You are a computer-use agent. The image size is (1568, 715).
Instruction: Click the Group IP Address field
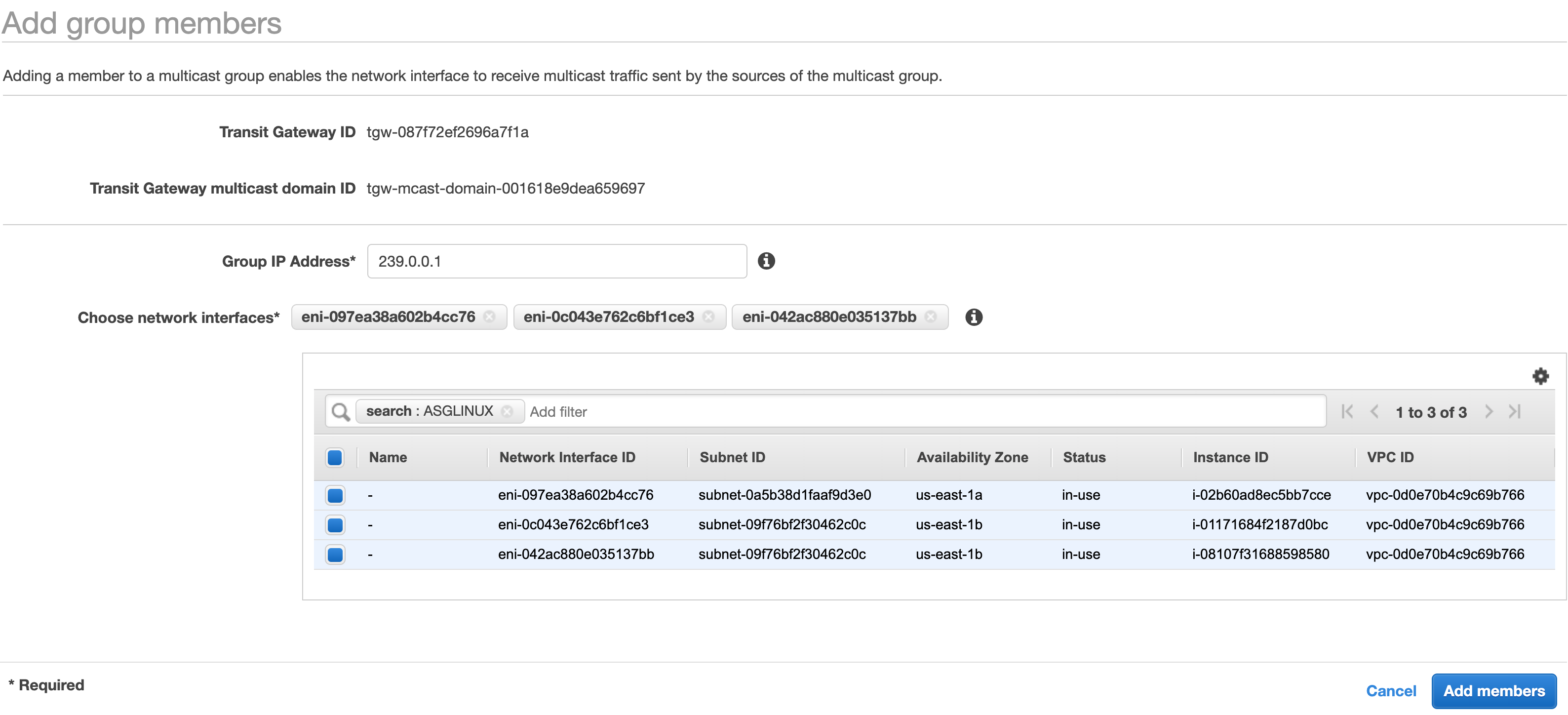(556, 262)
